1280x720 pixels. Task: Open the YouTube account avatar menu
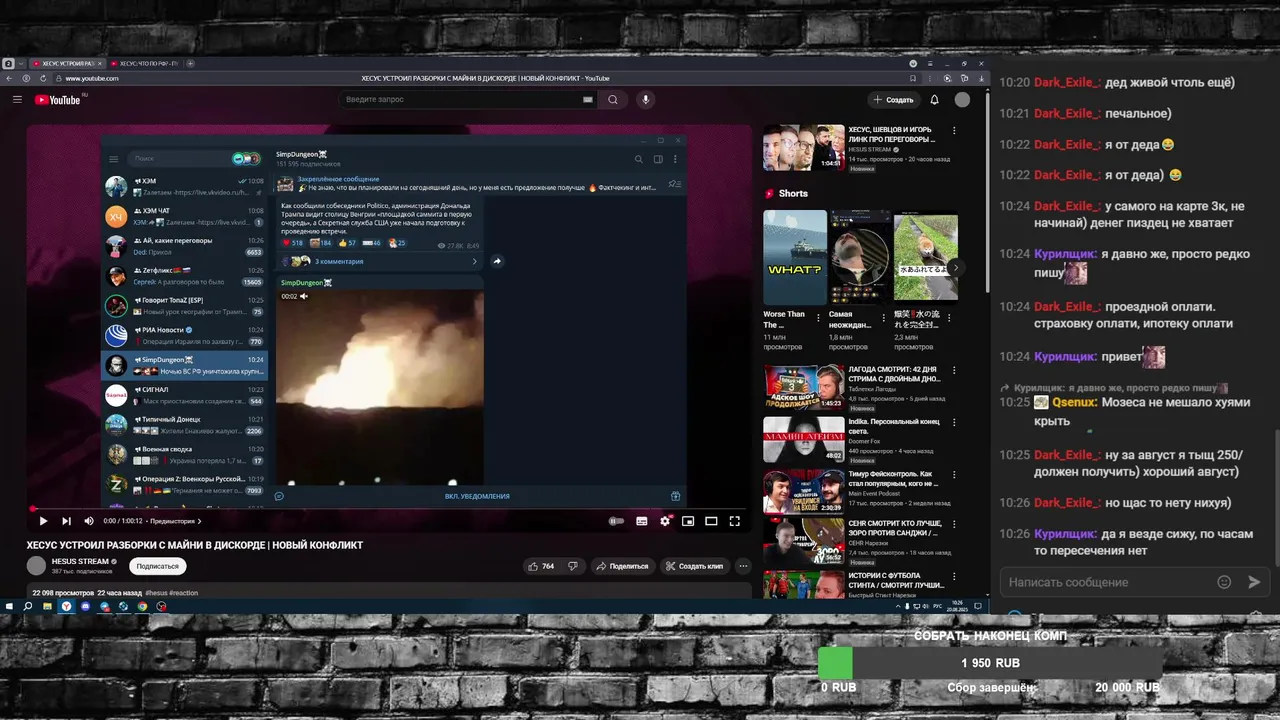(962, 100)
